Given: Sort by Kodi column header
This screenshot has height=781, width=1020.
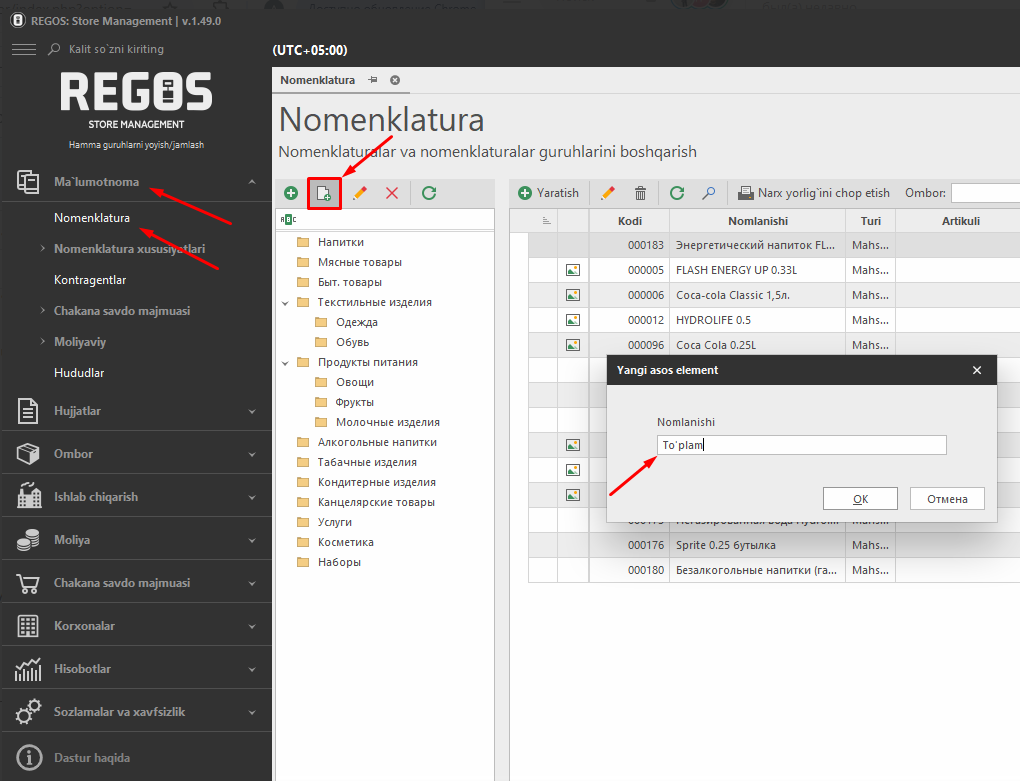Looking at the screenshot, I should 630,221.
